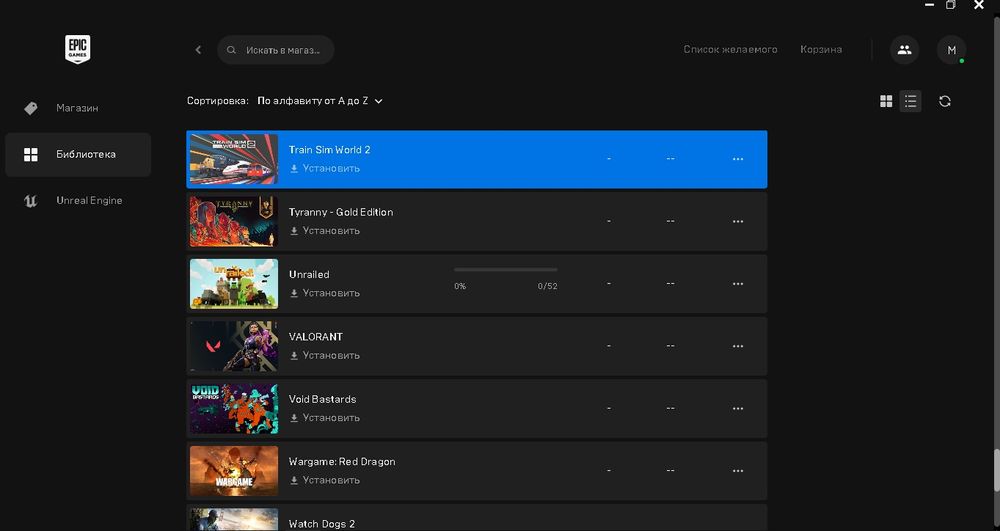
Task: Click download icon beside Tyranny Установить
Action: coord(294,231)
